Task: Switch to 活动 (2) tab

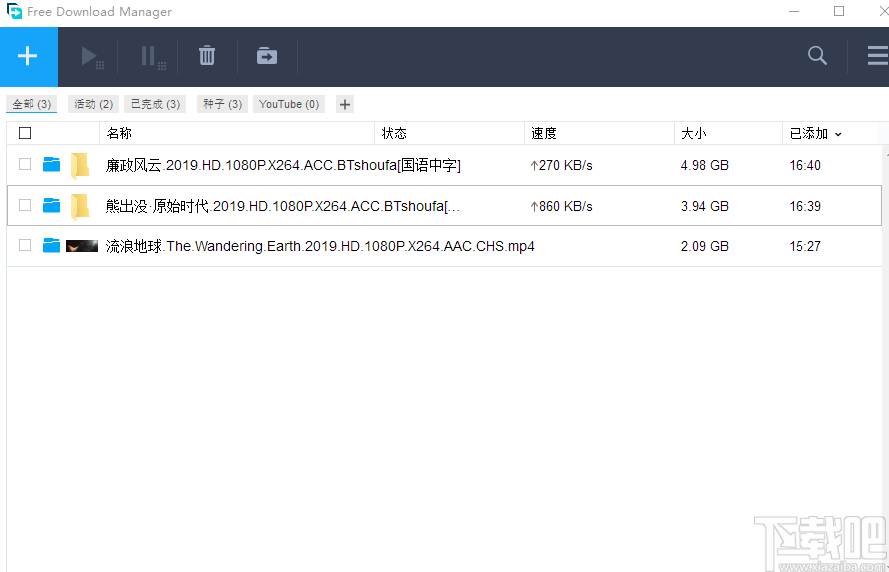Action: pos(94,104)
